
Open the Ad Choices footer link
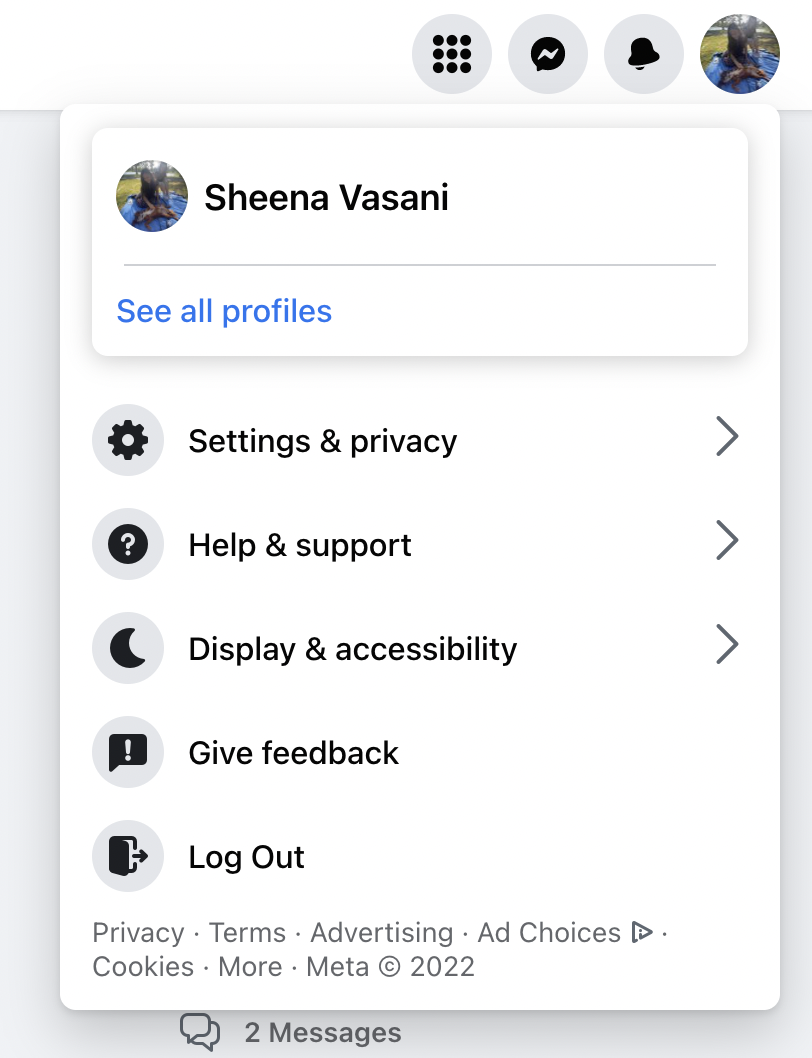(x=565, y=932)
